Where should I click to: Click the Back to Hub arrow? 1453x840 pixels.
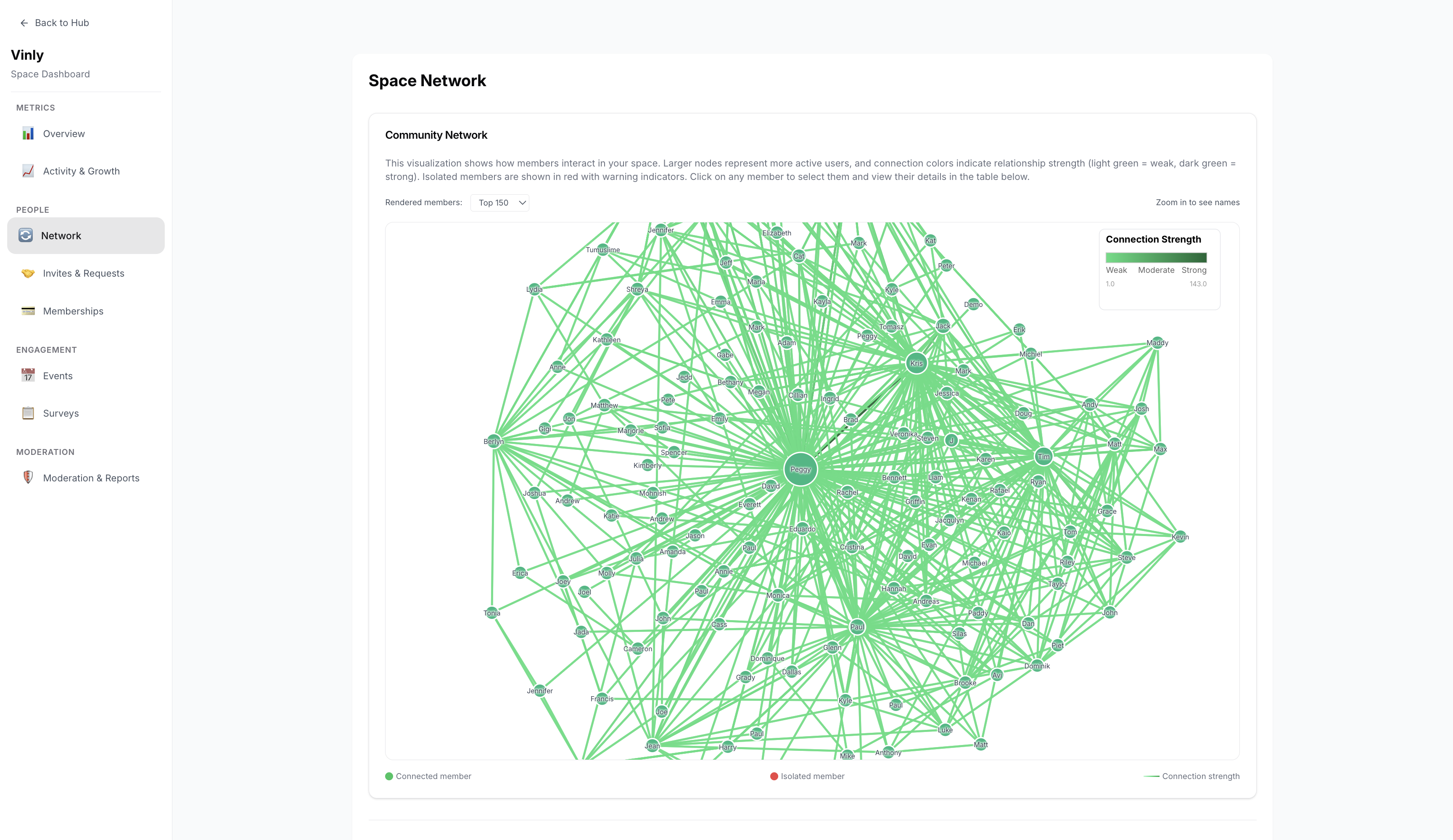24,23
